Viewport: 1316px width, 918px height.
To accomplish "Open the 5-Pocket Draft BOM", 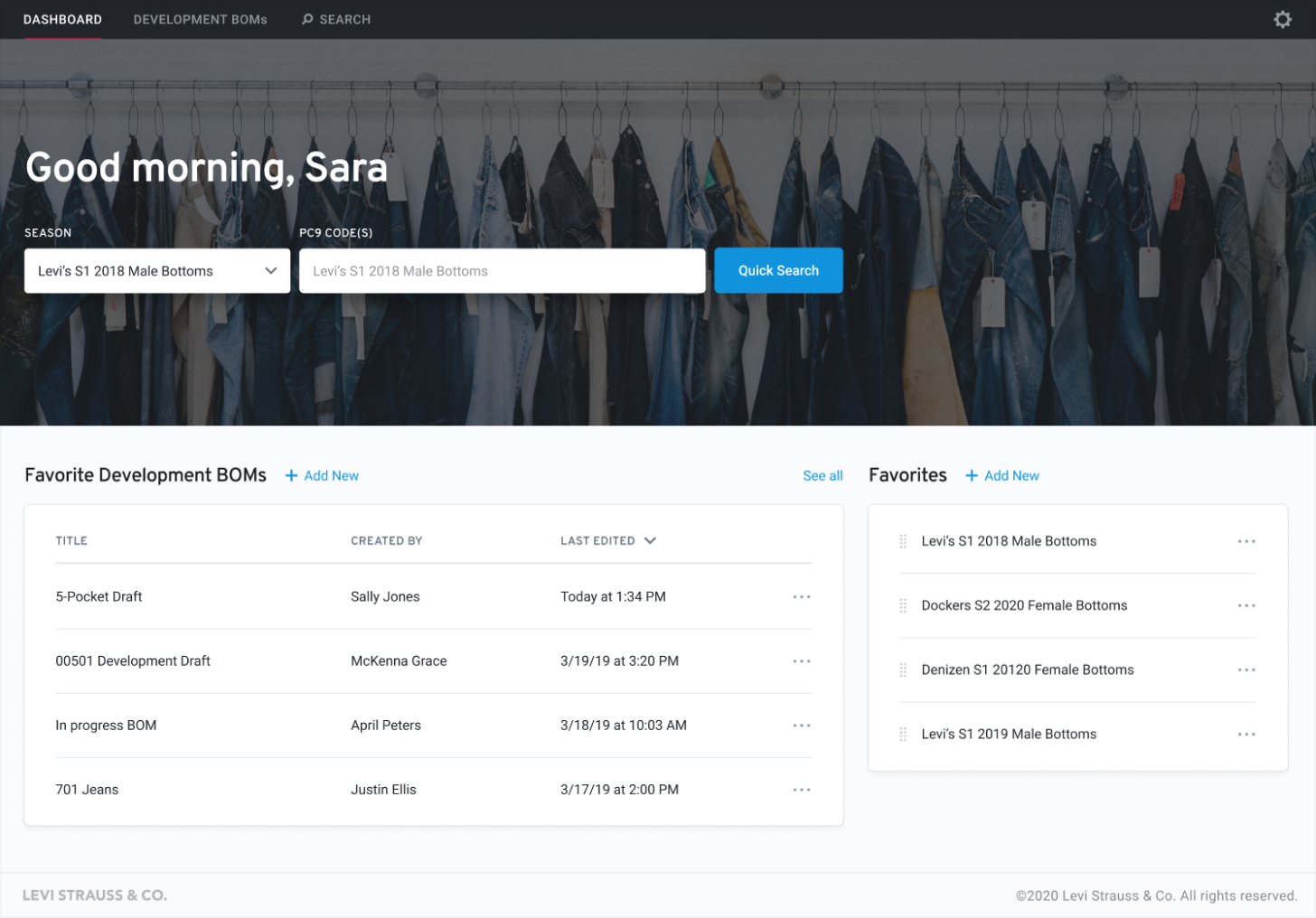I will (x=99, y=596).
